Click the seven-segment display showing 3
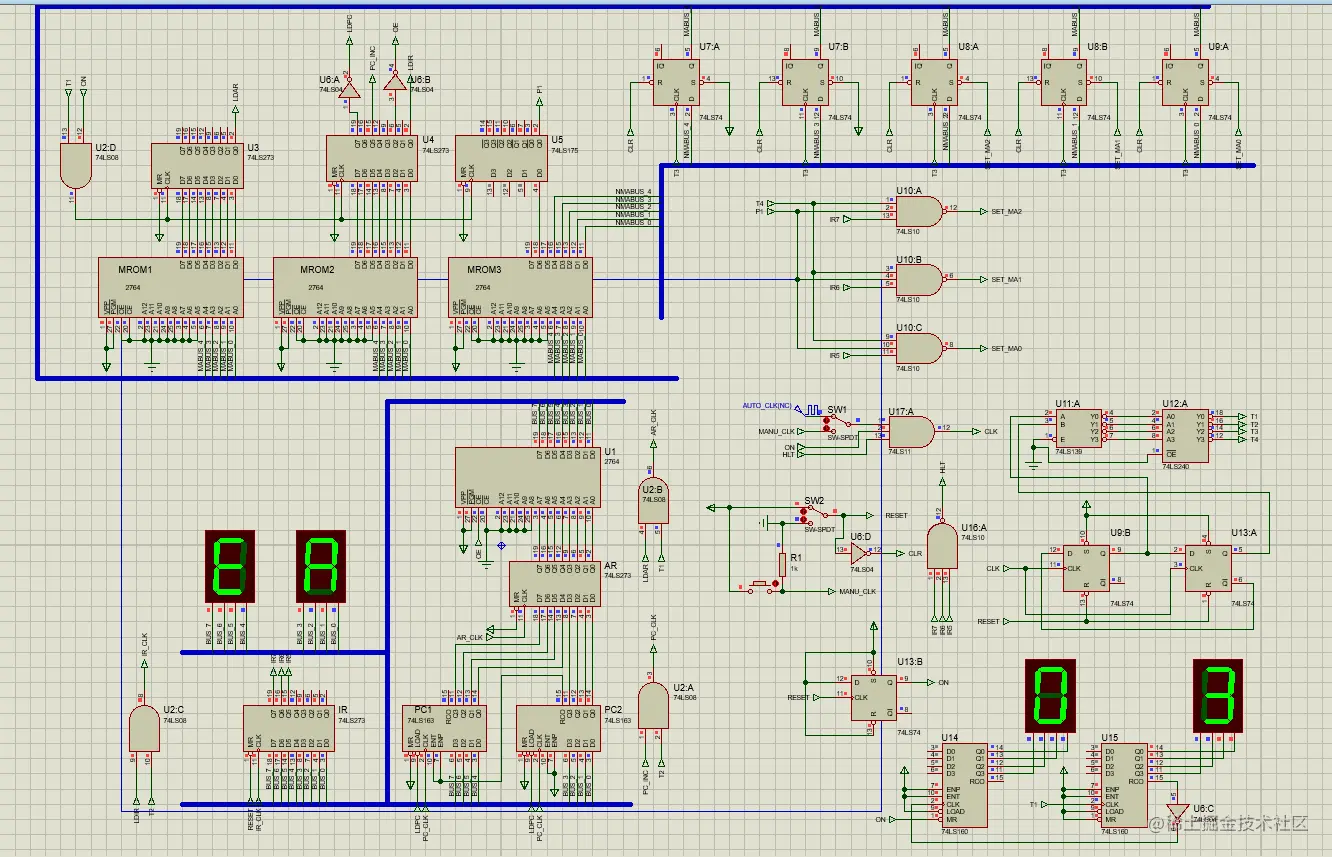The width and height of the screenshot is (1332, 857). click(1218, 694)
